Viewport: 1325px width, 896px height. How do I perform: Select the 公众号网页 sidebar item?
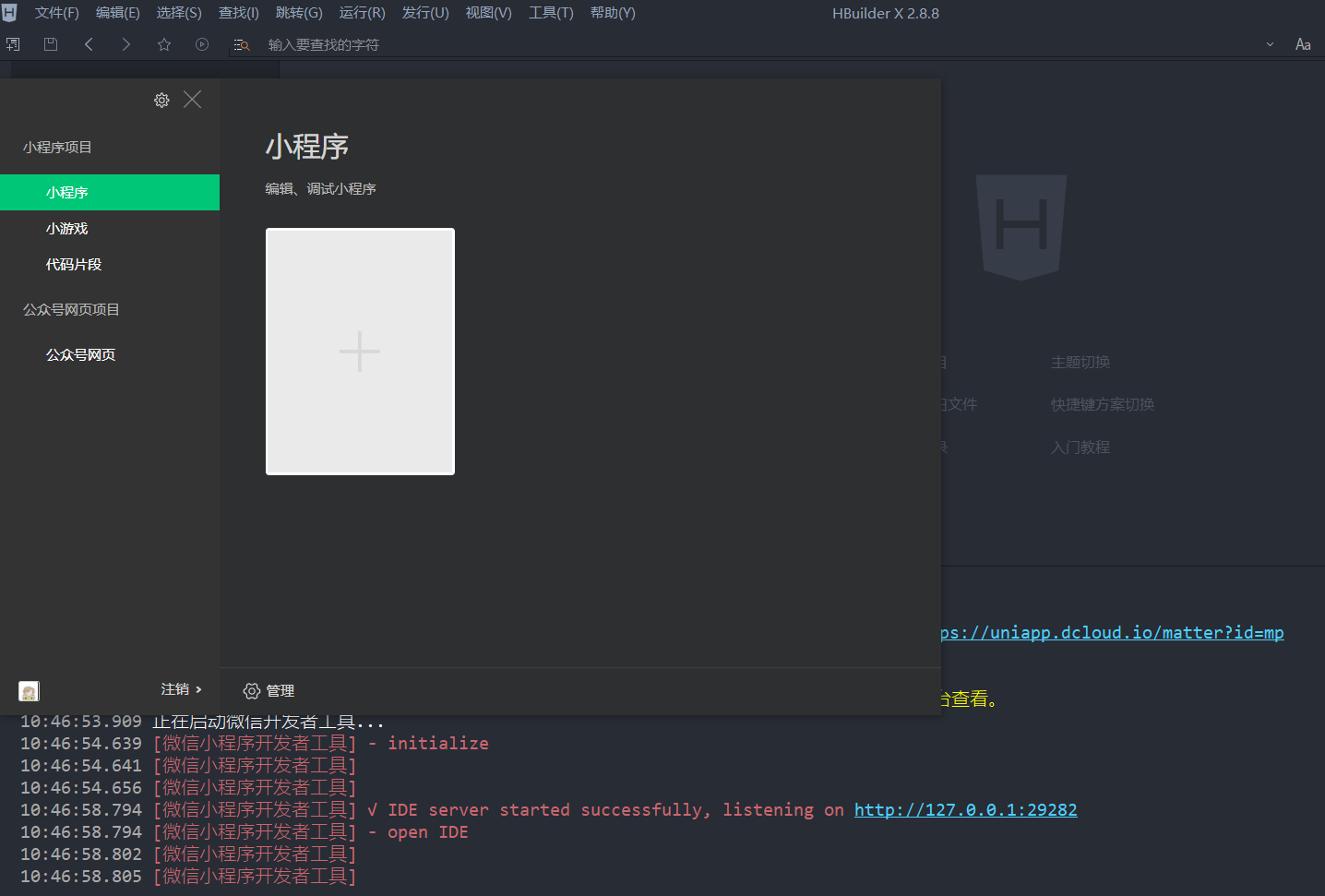coord(110,354)
